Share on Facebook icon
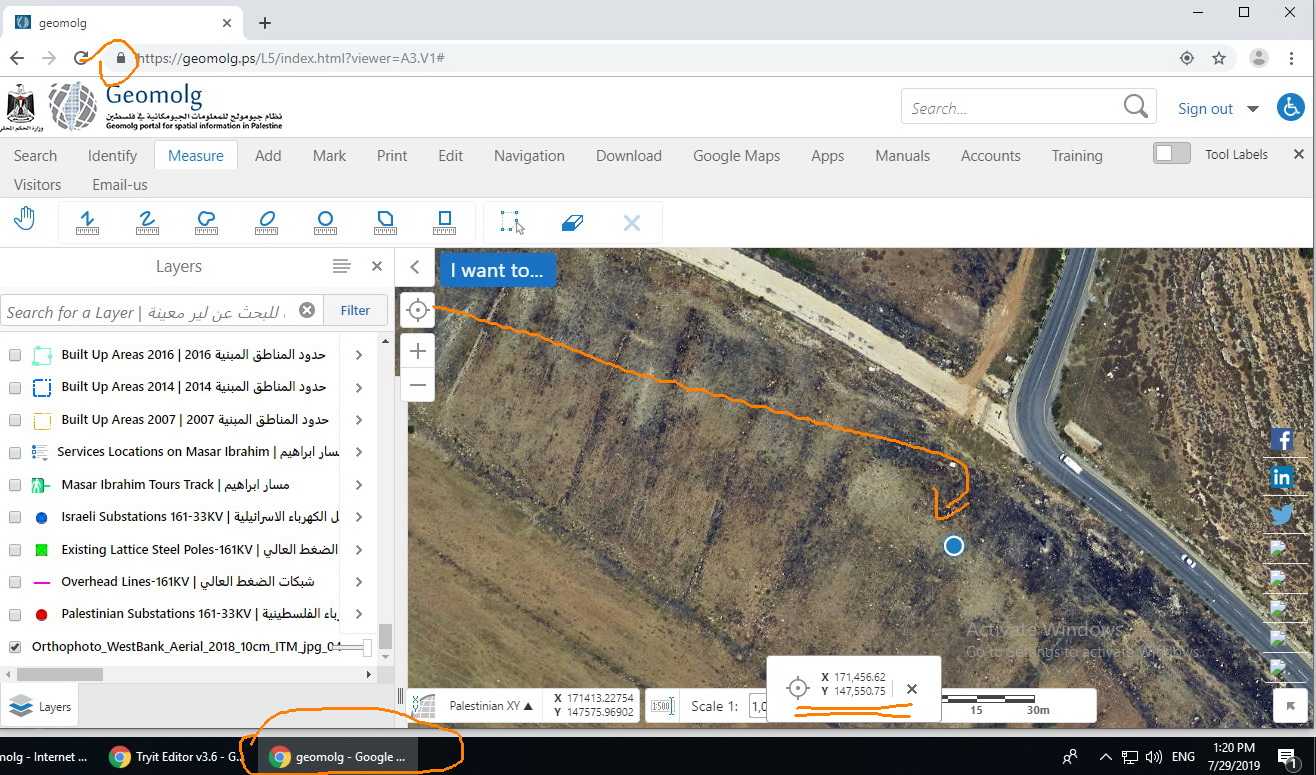This screenshot has width=1316, height=775. point(1282,439)
